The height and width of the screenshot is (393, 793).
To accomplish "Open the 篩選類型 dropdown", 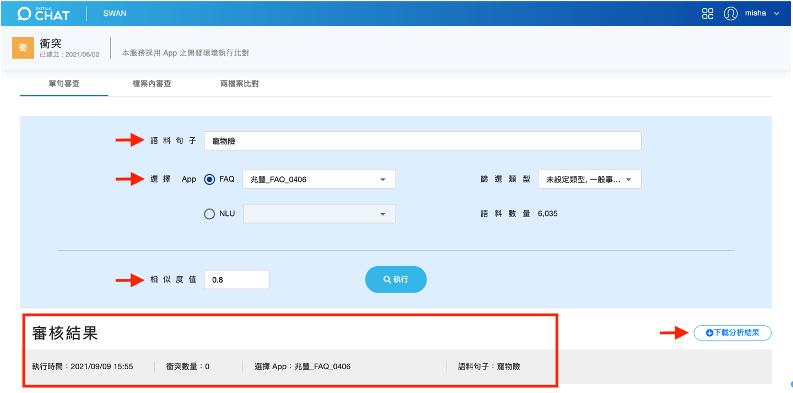I will point(590,179).
